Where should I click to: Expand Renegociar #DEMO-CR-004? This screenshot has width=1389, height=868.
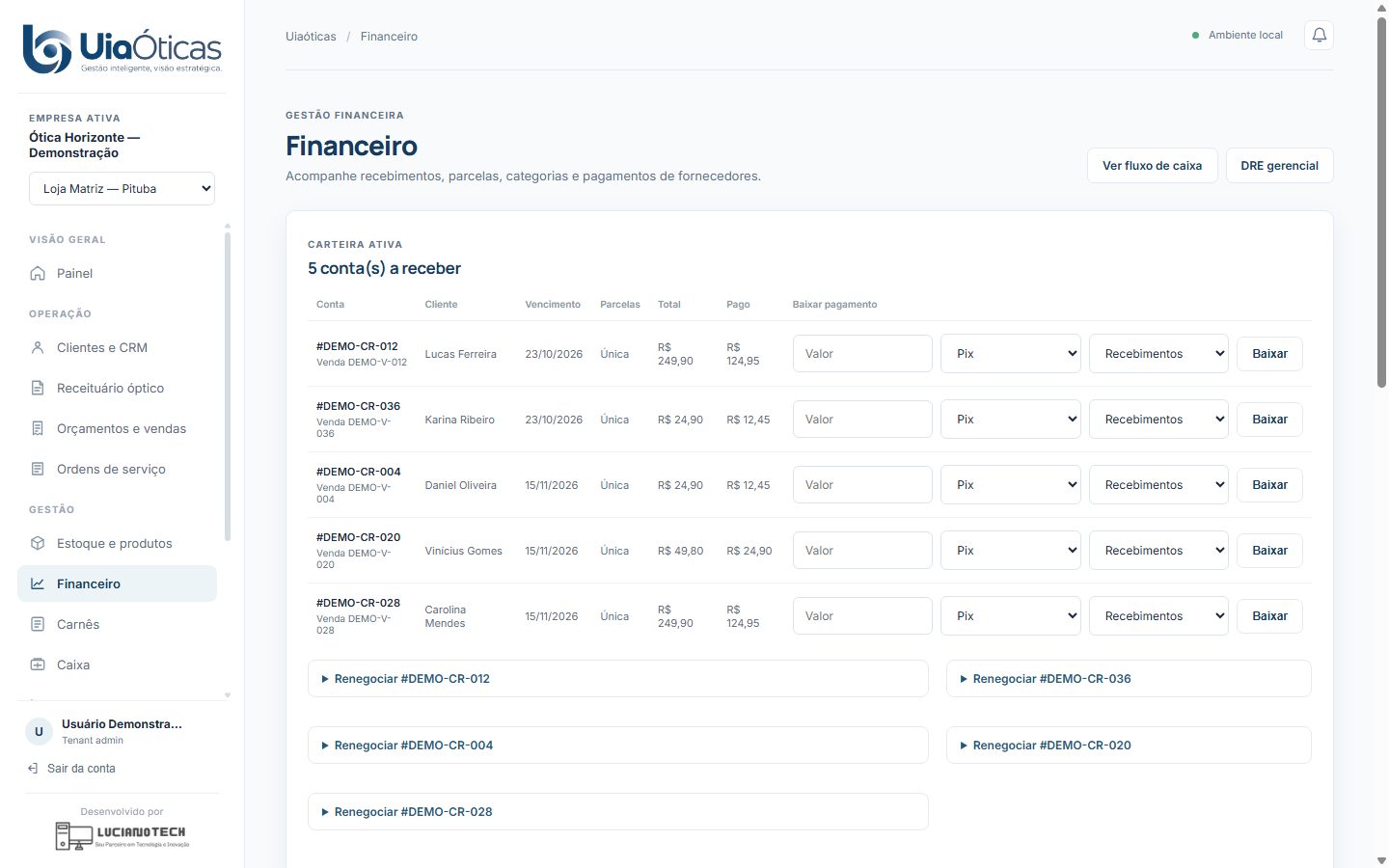tap(617, 746)
